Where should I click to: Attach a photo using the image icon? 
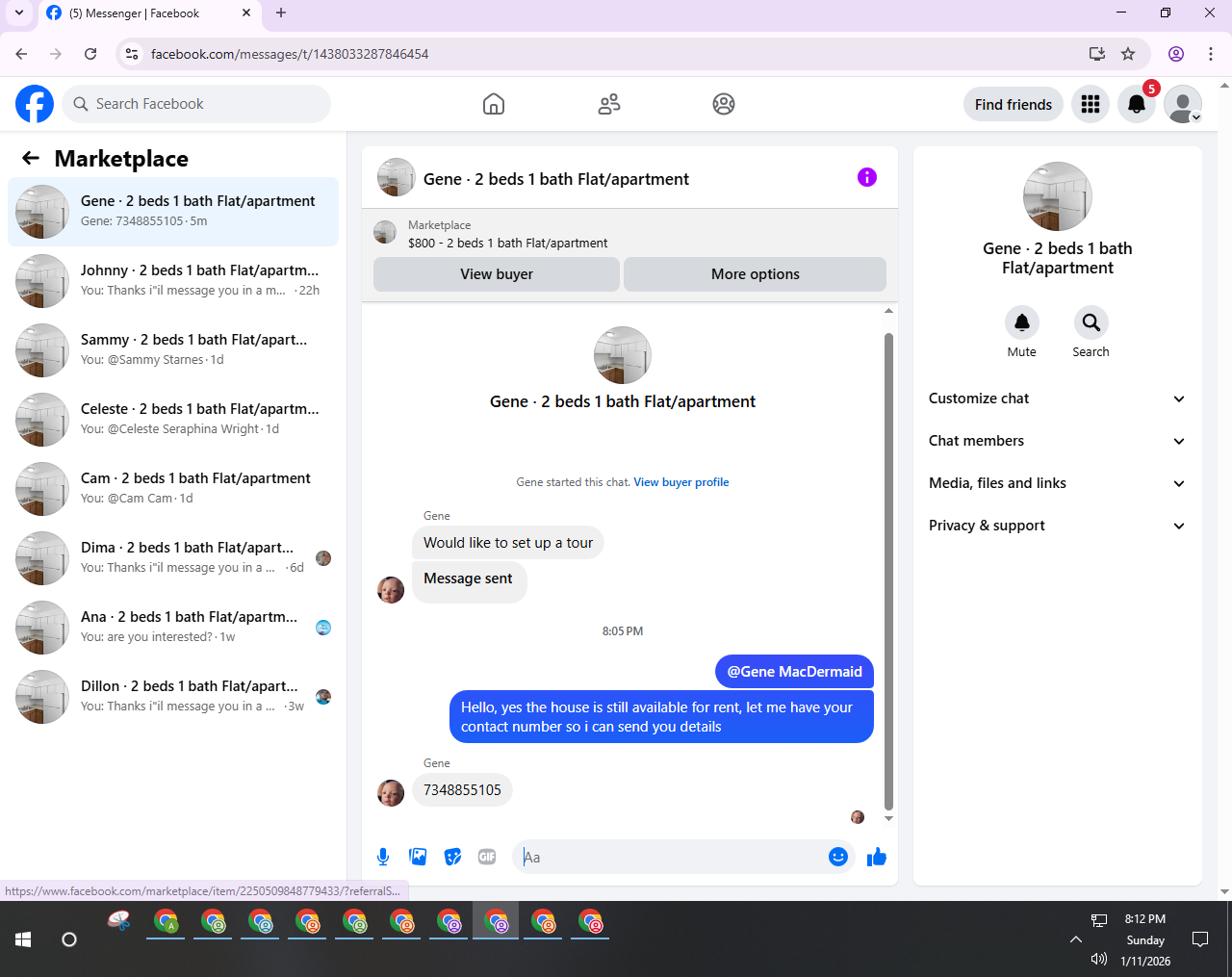click(418, 857)
